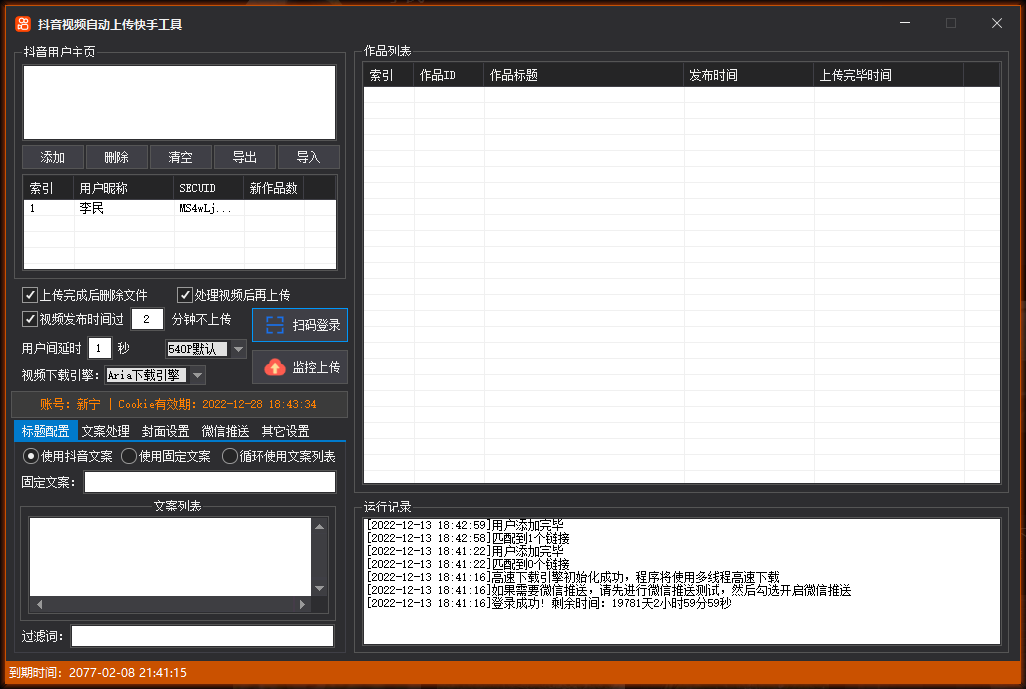Viewport: 1026px width, 689px height.
Task: Click the 文案列表 scroll right arrow
Action: click(x=302, y=605)
